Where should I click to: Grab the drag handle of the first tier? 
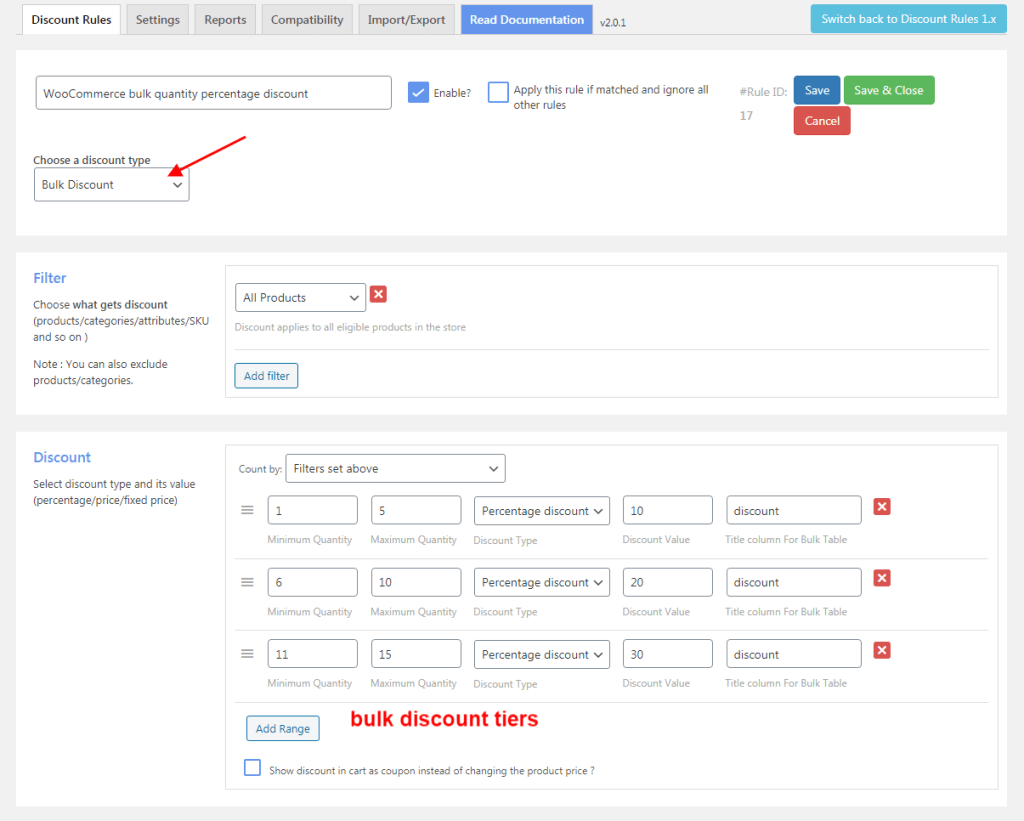click(x=247, y=510)
